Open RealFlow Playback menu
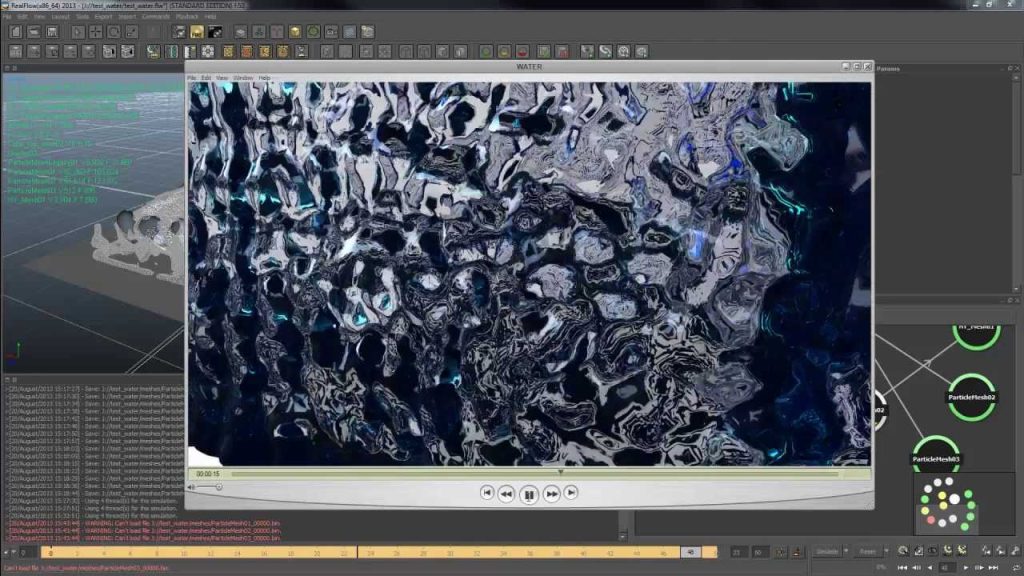The image size is (1024, 576). 187,16
